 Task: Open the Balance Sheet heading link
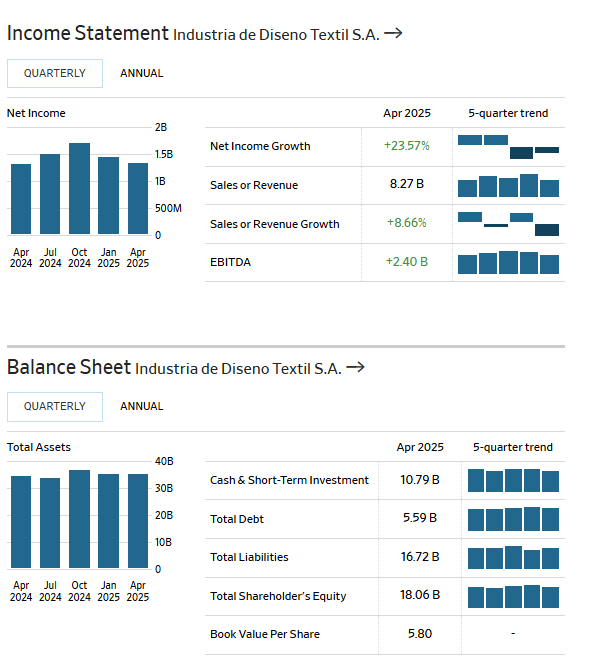[69, 368]
